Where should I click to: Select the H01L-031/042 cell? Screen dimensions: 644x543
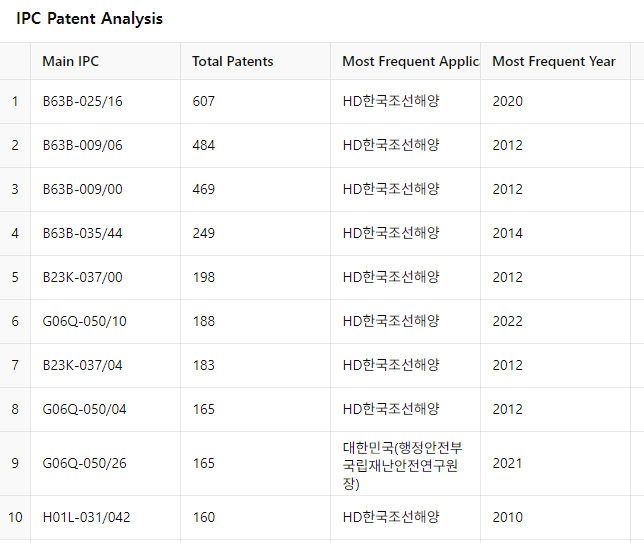click(x=105, y=517)
